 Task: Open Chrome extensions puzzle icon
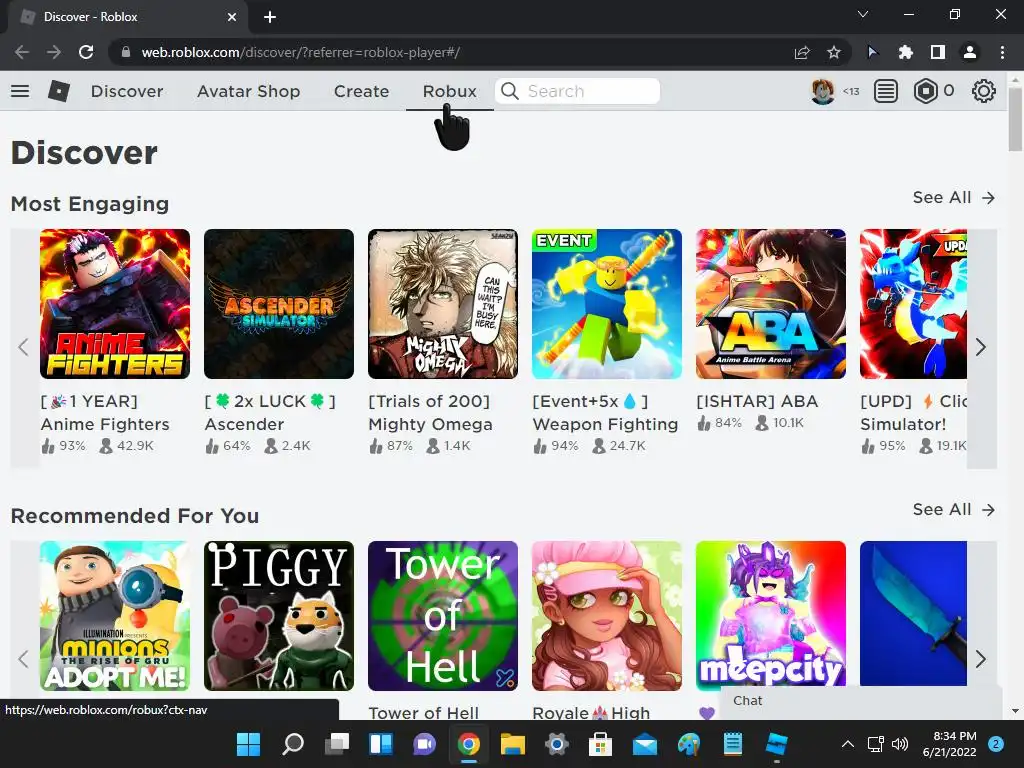tap(905, 52)
